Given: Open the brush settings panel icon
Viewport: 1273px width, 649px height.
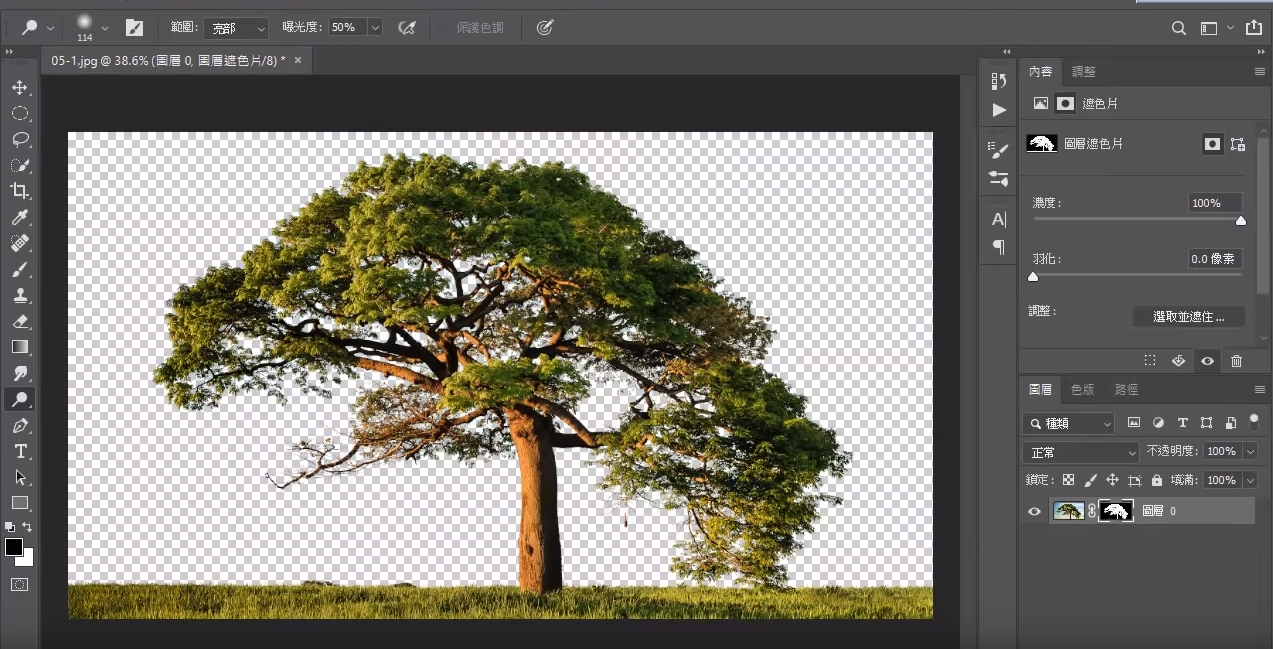Looking at the screenshot, I should (134, 28).
